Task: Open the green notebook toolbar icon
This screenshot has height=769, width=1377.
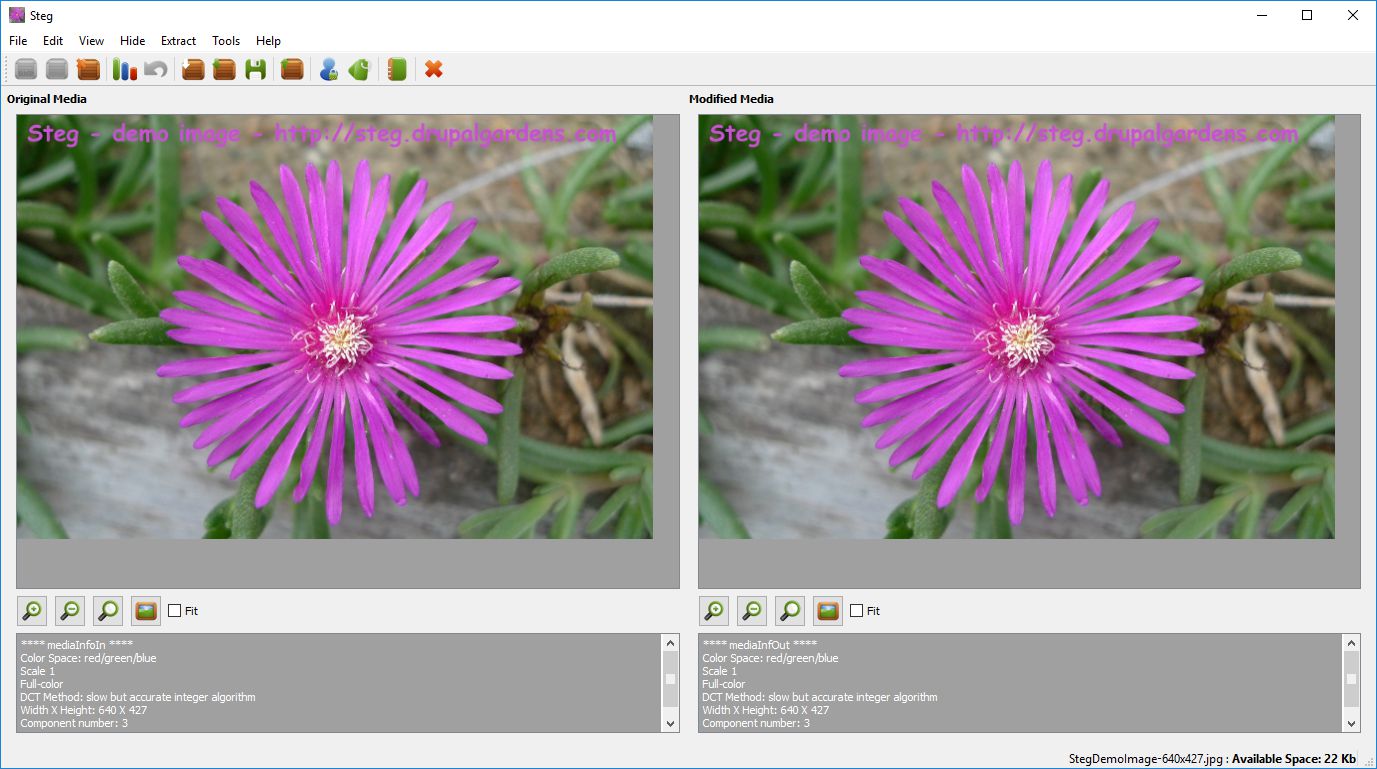Action: (397, 69)
